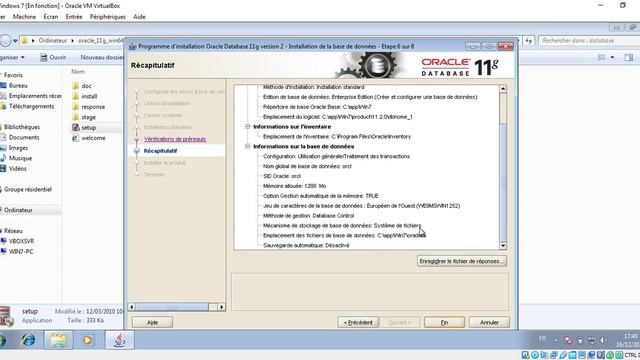Open Emplacements récents in sidebar
640x360 pixels.
tap(31, 96)
